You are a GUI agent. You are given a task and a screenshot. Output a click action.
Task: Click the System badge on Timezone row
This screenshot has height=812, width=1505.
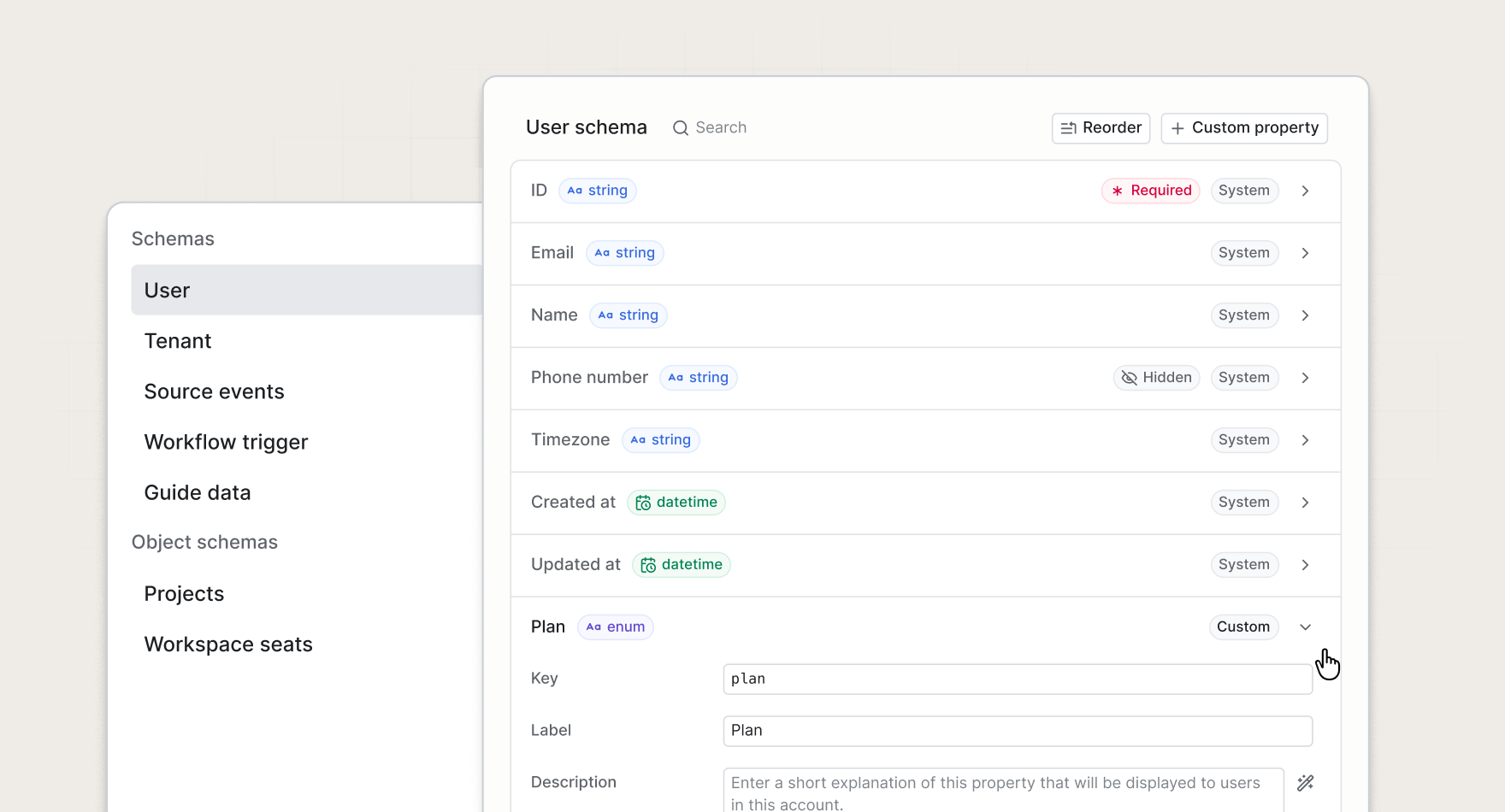coord(1244,440)
